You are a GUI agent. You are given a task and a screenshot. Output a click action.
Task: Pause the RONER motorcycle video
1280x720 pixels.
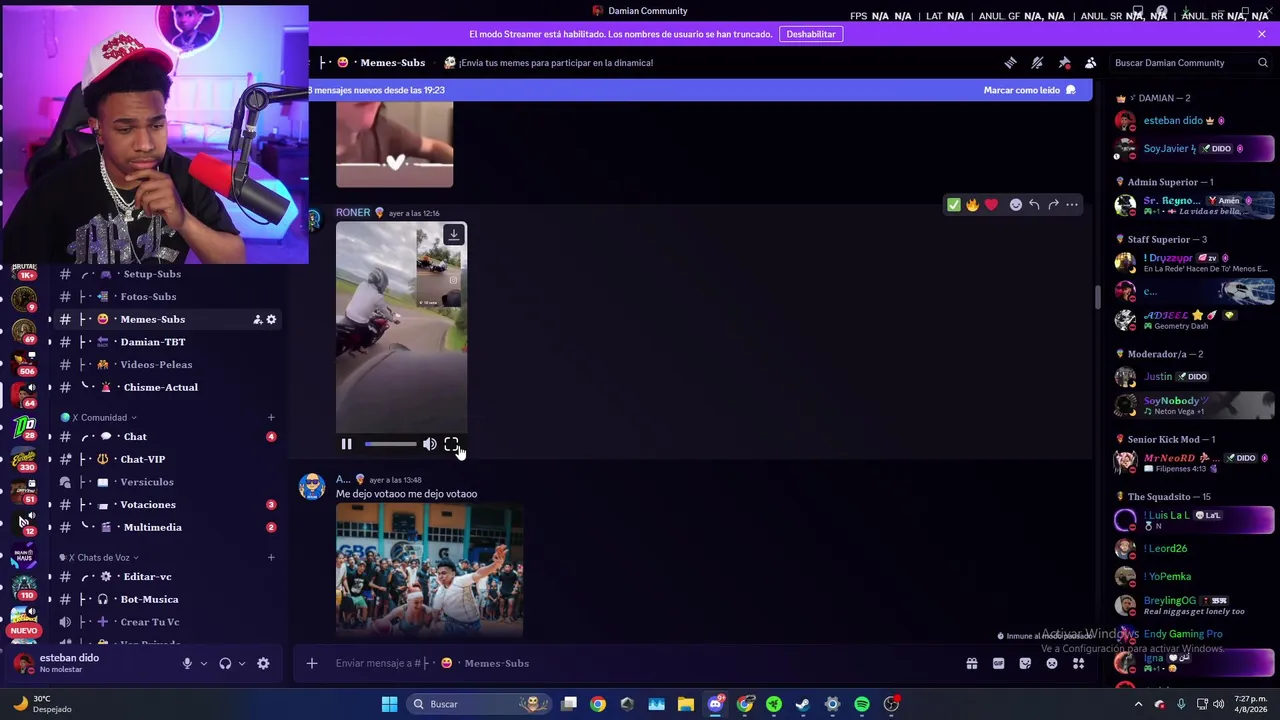pyautogui.click(x=346, y=444)
